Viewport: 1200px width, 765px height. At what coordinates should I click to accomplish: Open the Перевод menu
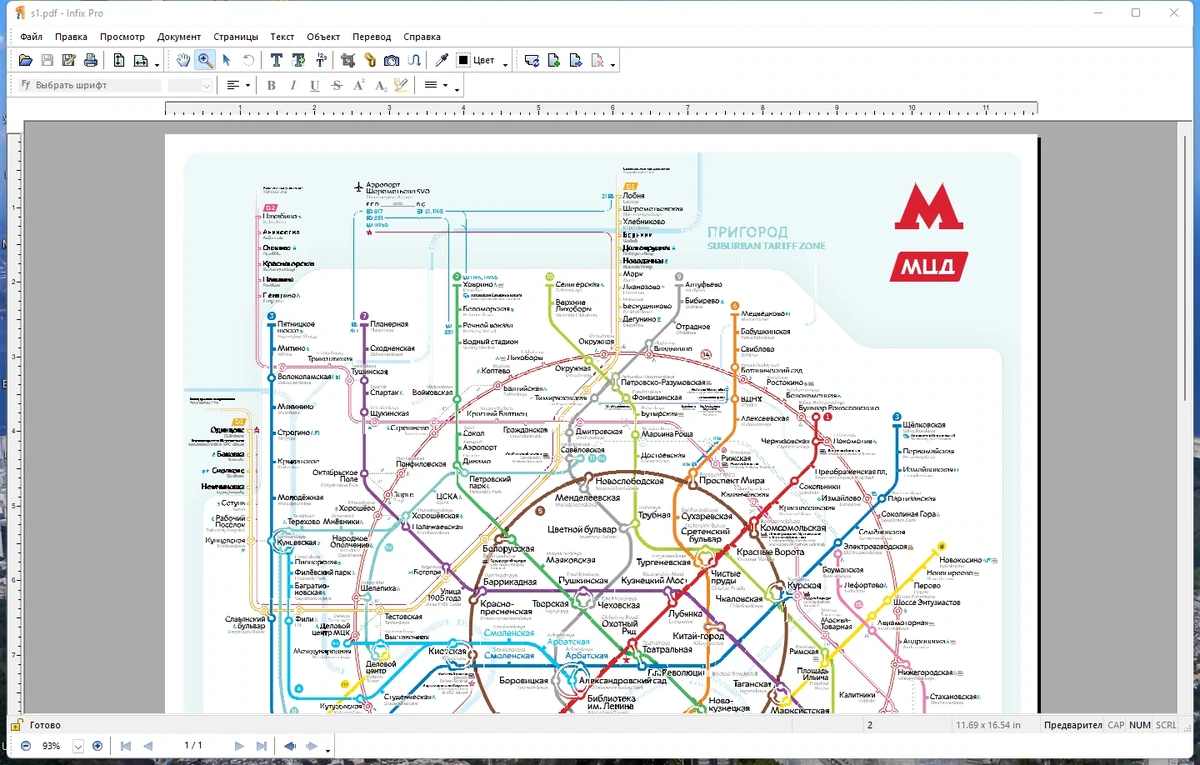pos(372,37)
